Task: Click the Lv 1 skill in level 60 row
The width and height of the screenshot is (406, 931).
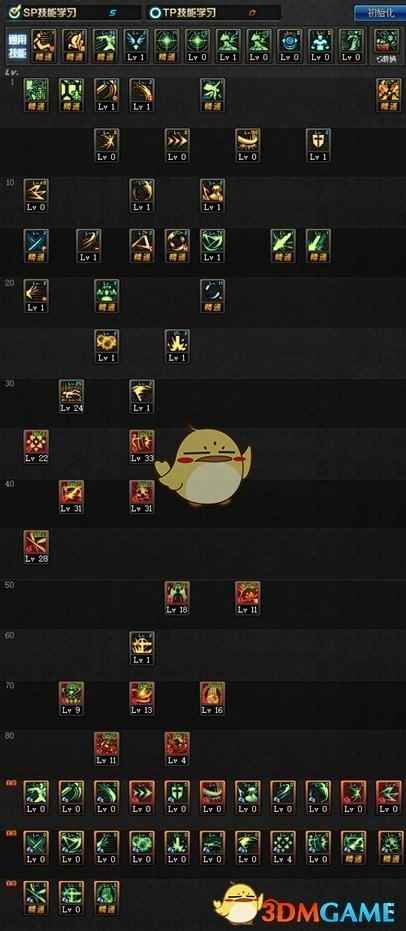Action: (x=142, y=648)
